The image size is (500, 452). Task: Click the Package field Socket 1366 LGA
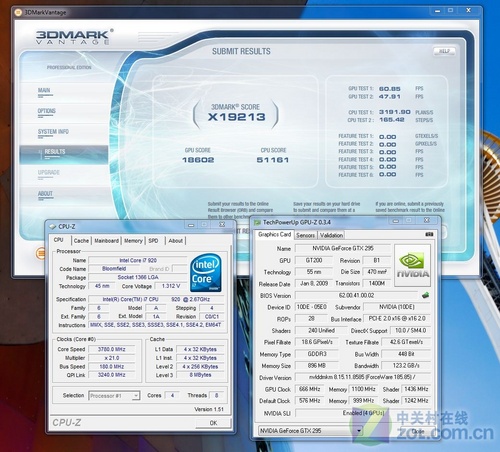(138, 277)
